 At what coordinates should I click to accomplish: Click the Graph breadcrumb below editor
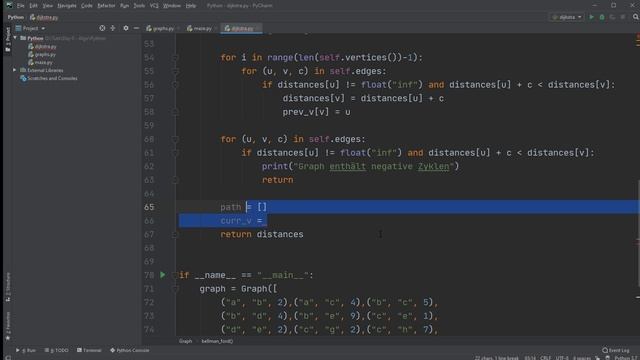click(185, 341)
